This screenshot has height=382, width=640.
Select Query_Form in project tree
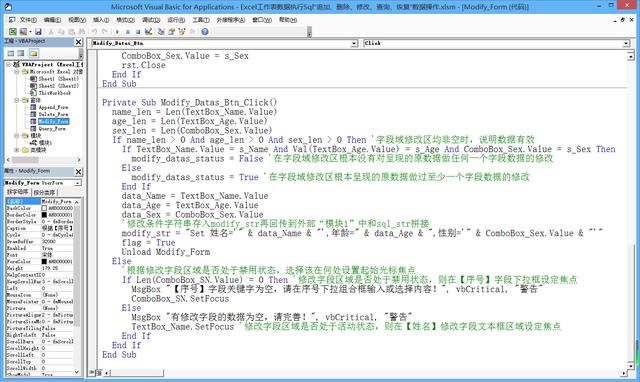tap(52, 129)
